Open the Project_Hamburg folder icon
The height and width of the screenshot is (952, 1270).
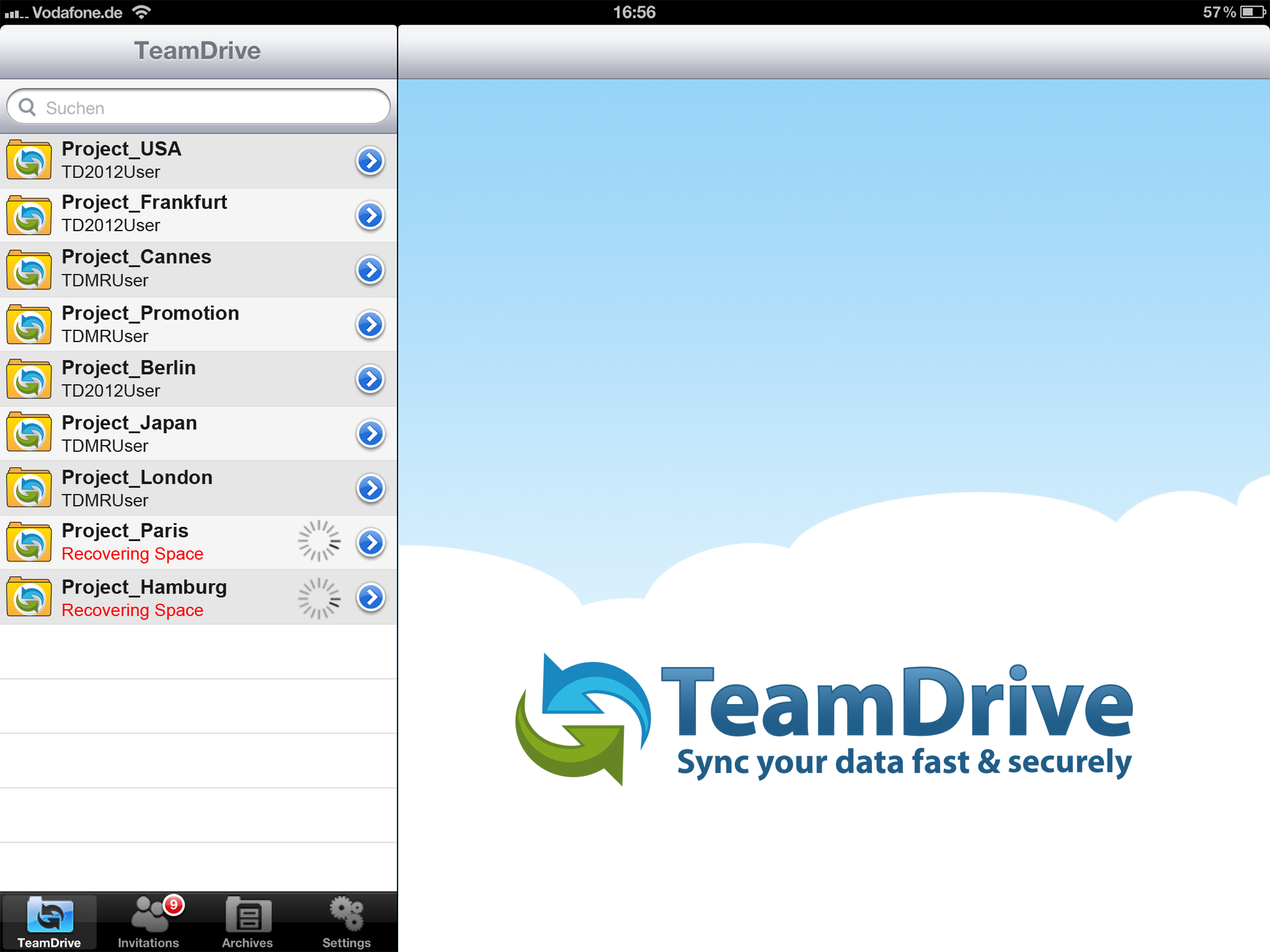[29, 597]
